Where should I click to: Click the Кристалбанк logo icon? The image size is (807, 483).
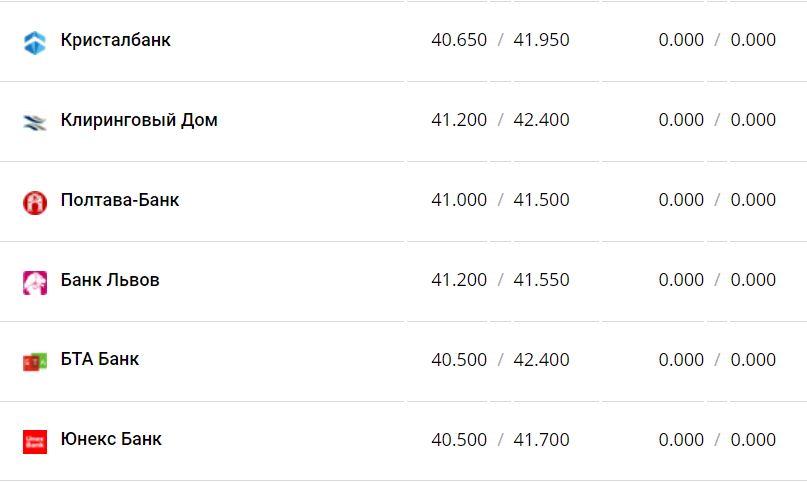pyautogui.click(x=35, y=42)
